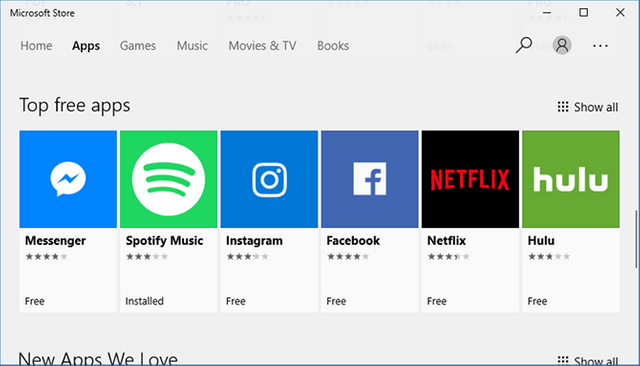This screenshot has height=366, width=640.
Task: Click the star rating under Instagram
Action: click(x=247, y=257)
